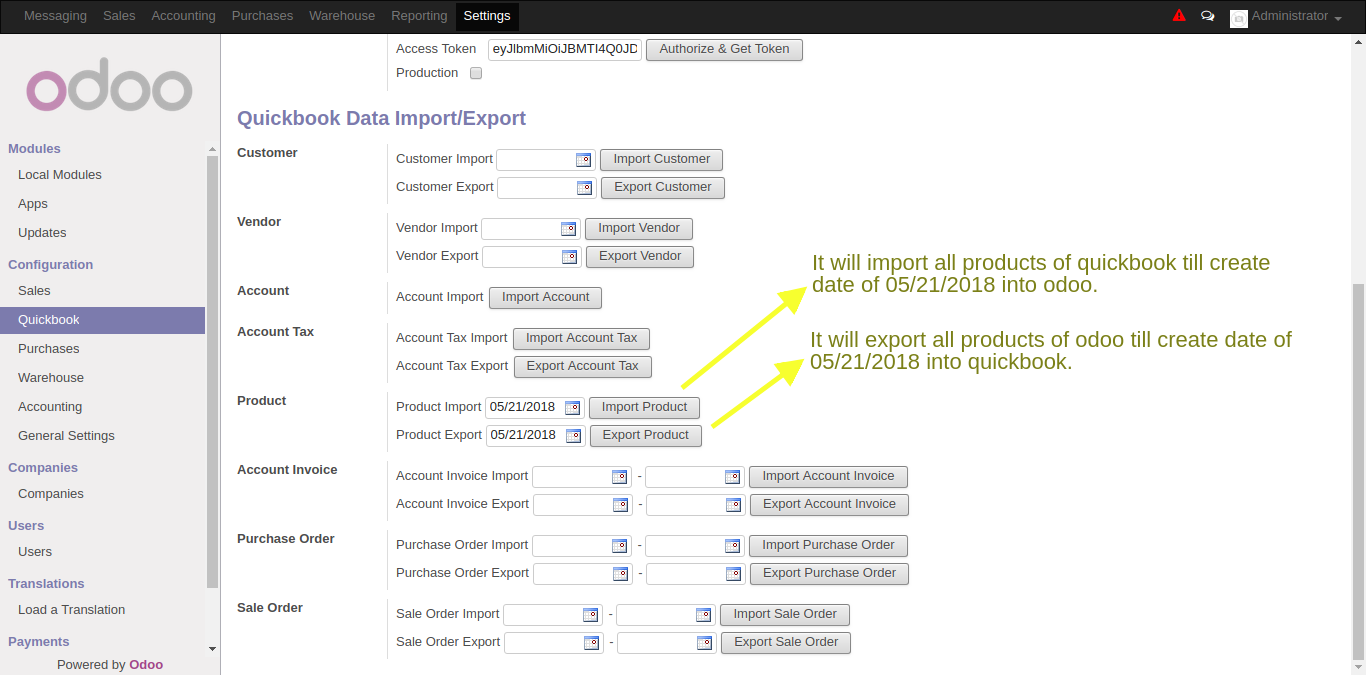
Task: Open second calendar icon of Sale Order Import
Action: pyautogui.click(x=703, y=615)
